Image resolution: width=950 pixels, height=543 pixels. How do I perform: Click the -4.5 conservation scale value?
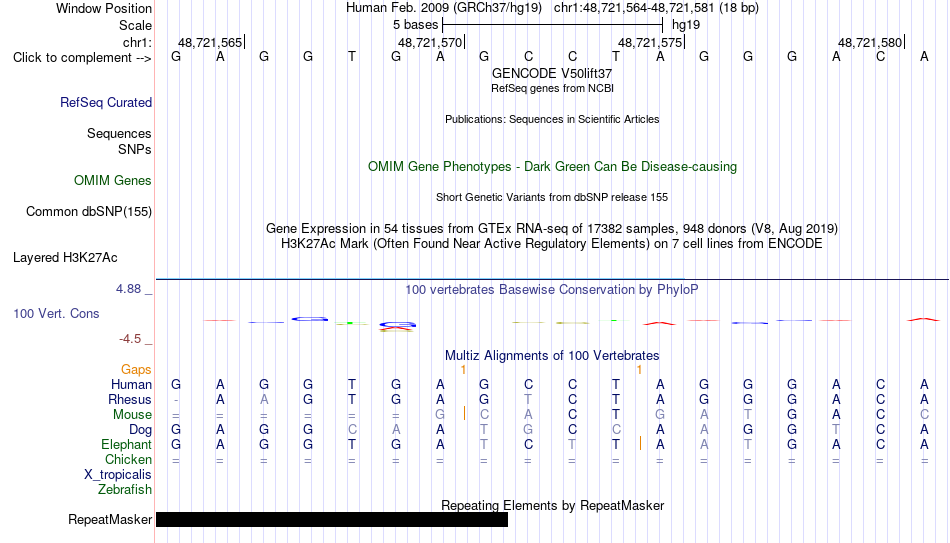pos(130,339)
